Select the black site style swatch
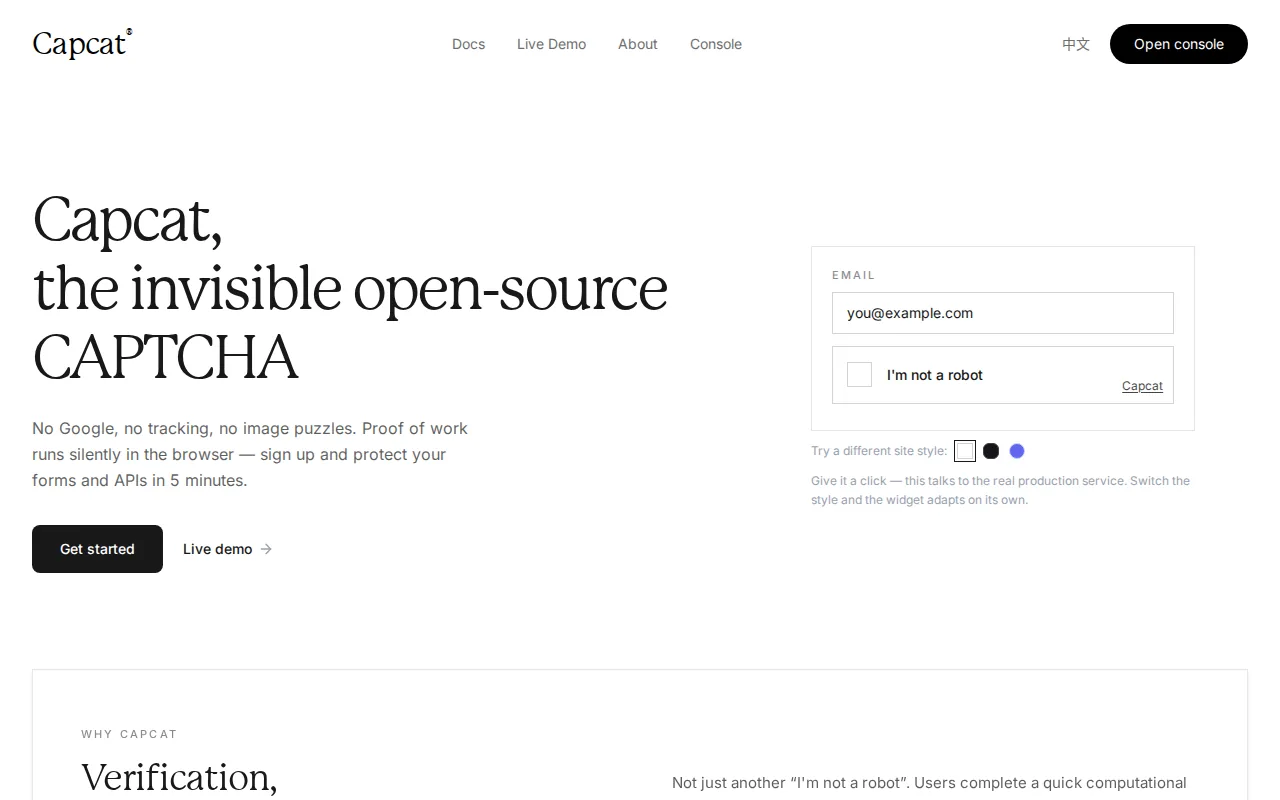Screen dimensions: 1280x800 (991, 451)
